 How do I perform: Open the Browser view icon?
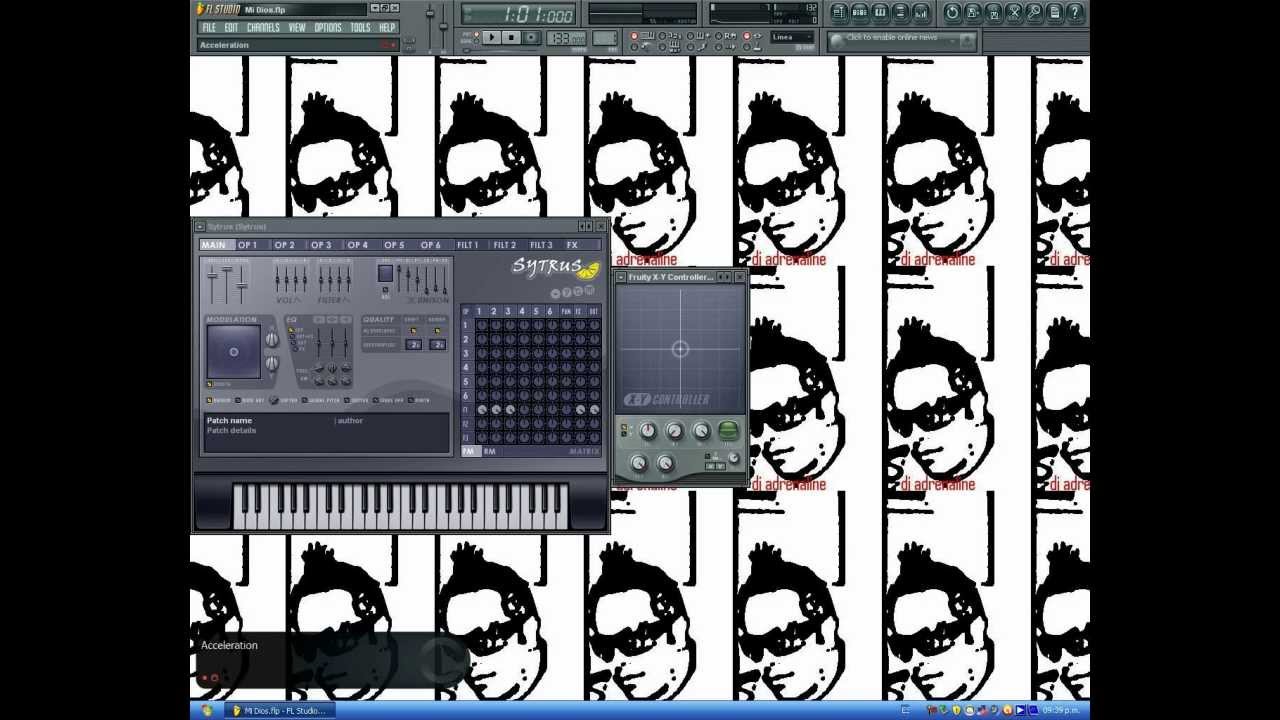[900, 13]
